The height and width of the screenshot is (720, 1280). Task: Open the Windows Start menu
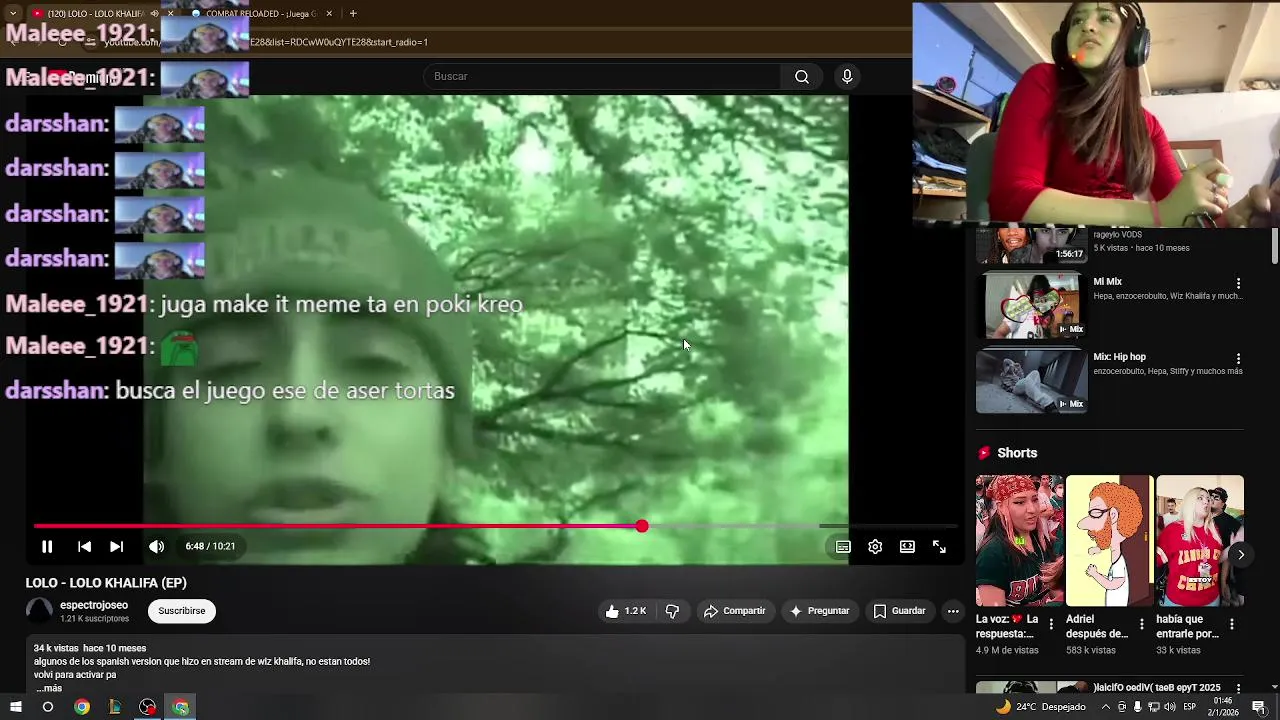pos(14,707)
